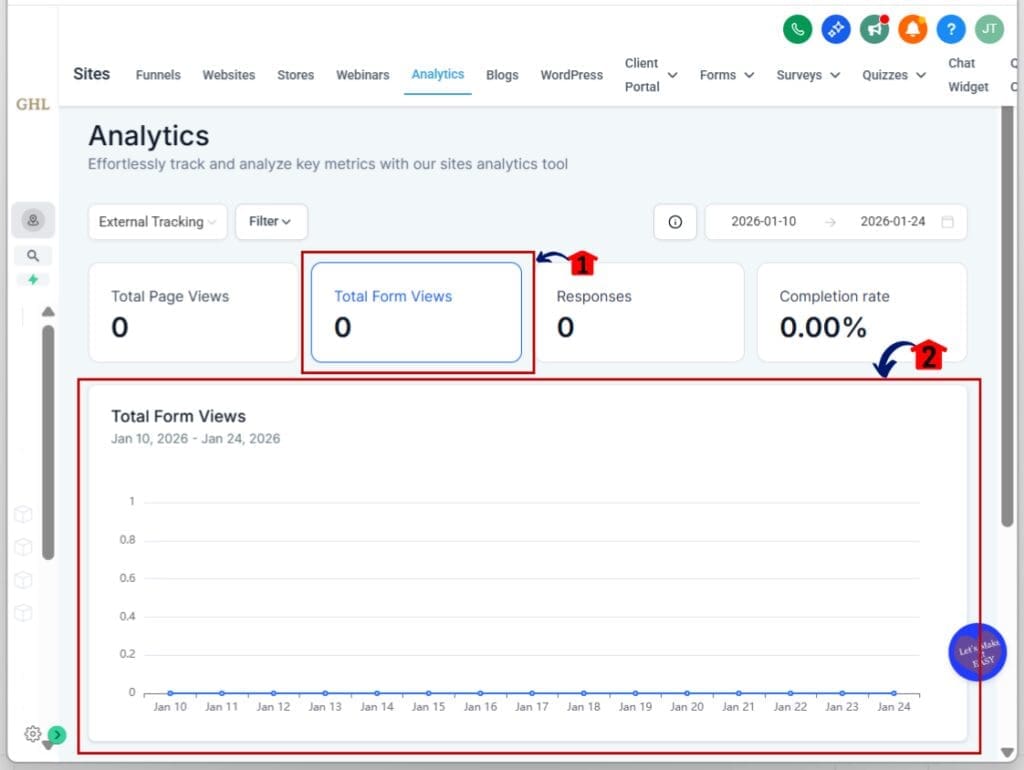The width and height of the screenshot is (1024, 770).
Task: Open the Quizzes dropdown menu
Action: pyautogui.click(x=893, y=75)
